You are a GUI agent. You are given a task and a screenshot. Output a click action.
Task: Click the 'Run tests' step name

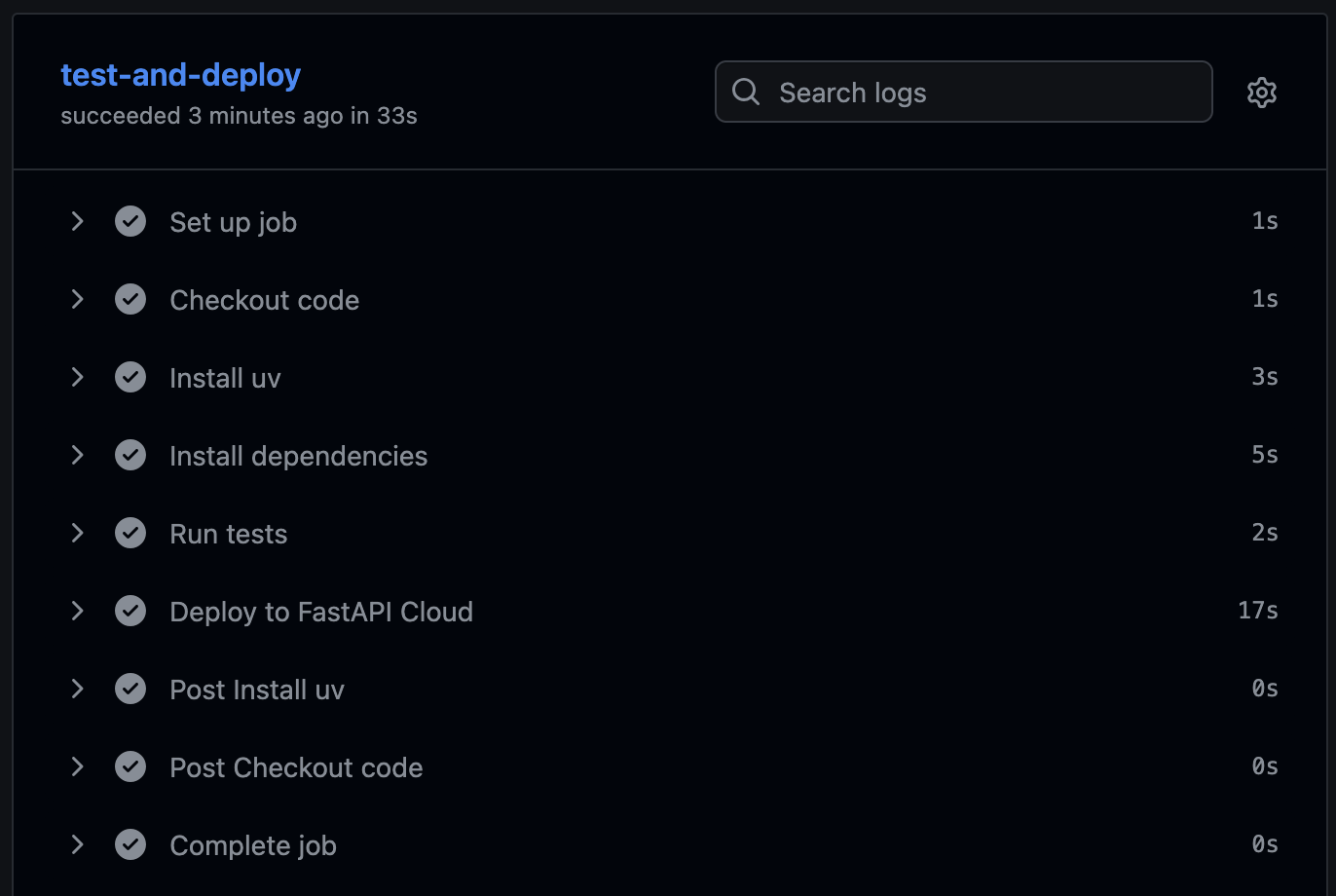229,534
